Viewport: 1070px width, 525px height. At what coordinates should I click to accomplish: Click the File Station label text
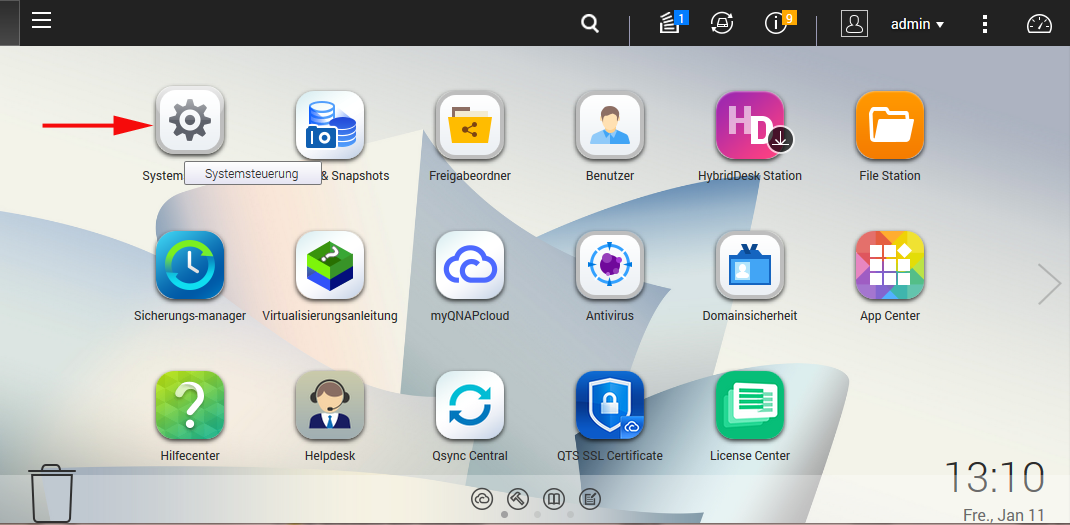(x=890, y=175)
